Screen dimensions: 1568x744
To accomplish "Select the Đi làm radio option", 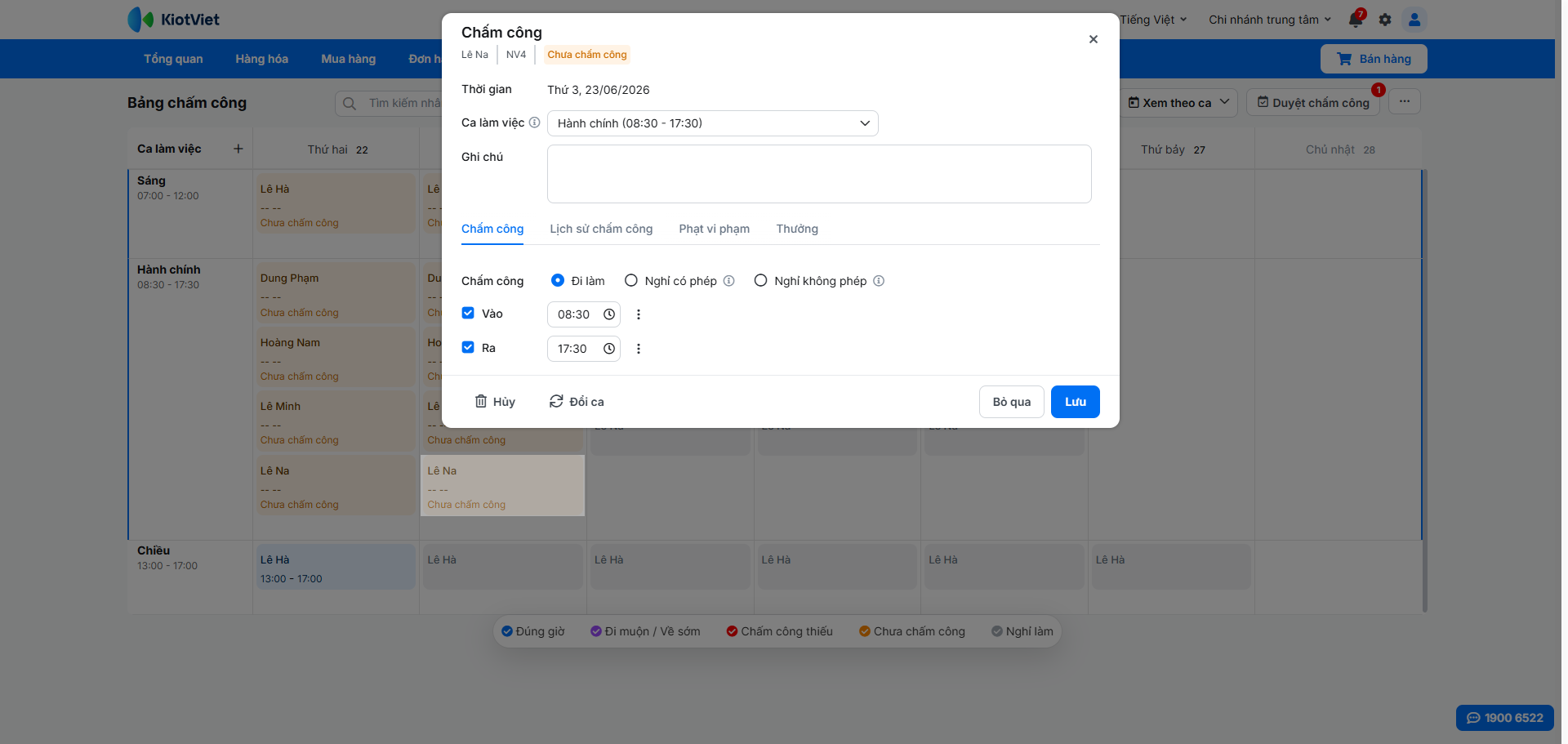I will click(x=558, y=280).
